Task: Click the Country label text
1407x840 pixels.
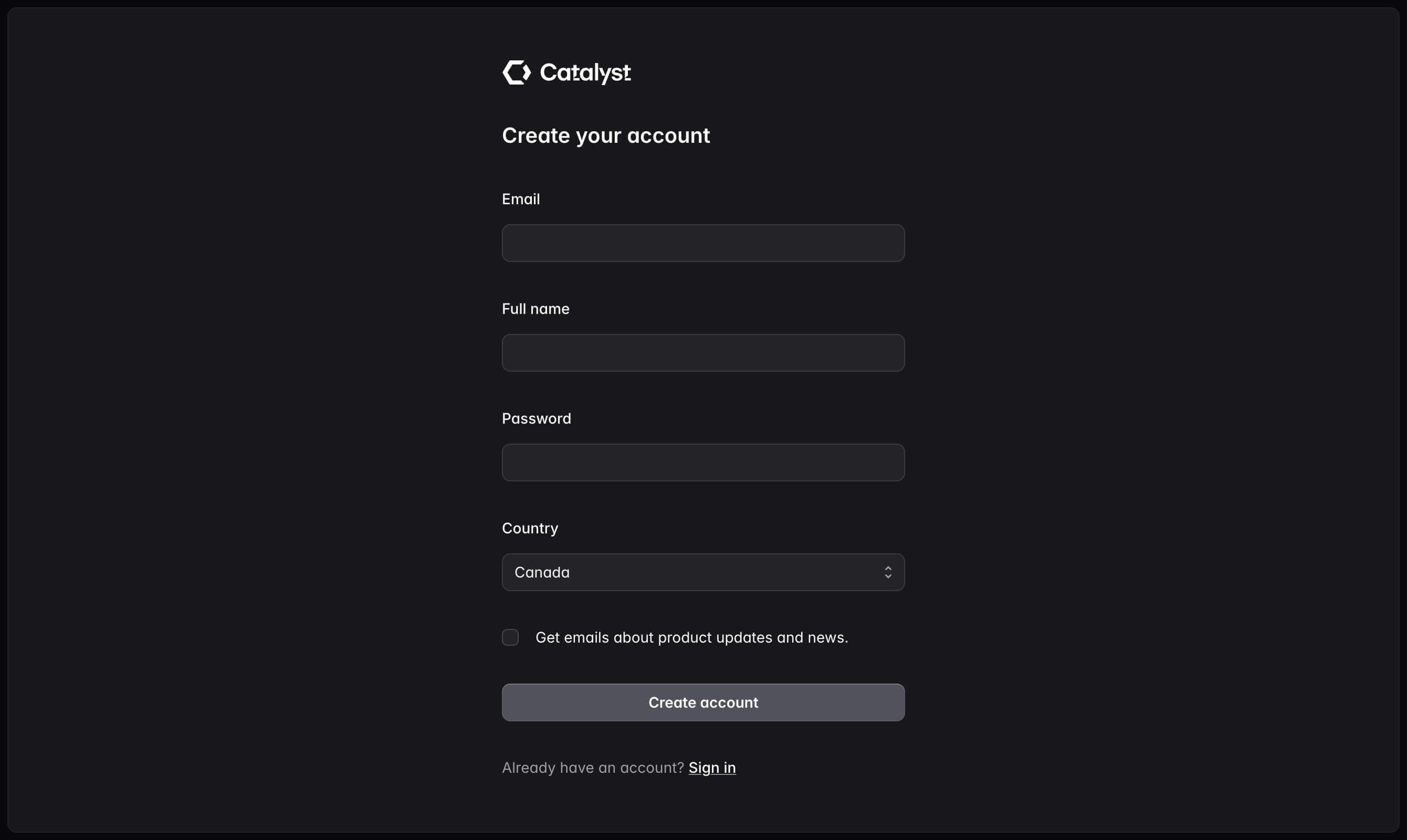Action: (x=529, y=528)
